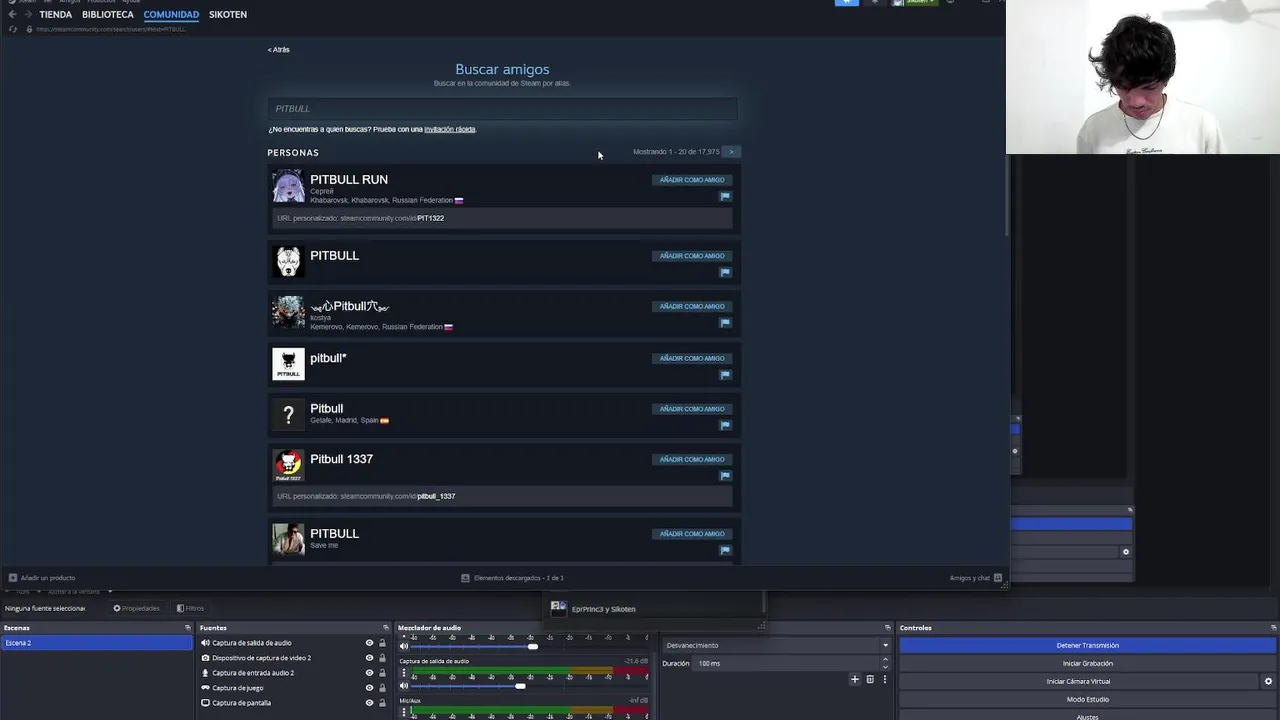Select Captura de pantalla source
Screen dimensions: 1280x720
point(241,703)
